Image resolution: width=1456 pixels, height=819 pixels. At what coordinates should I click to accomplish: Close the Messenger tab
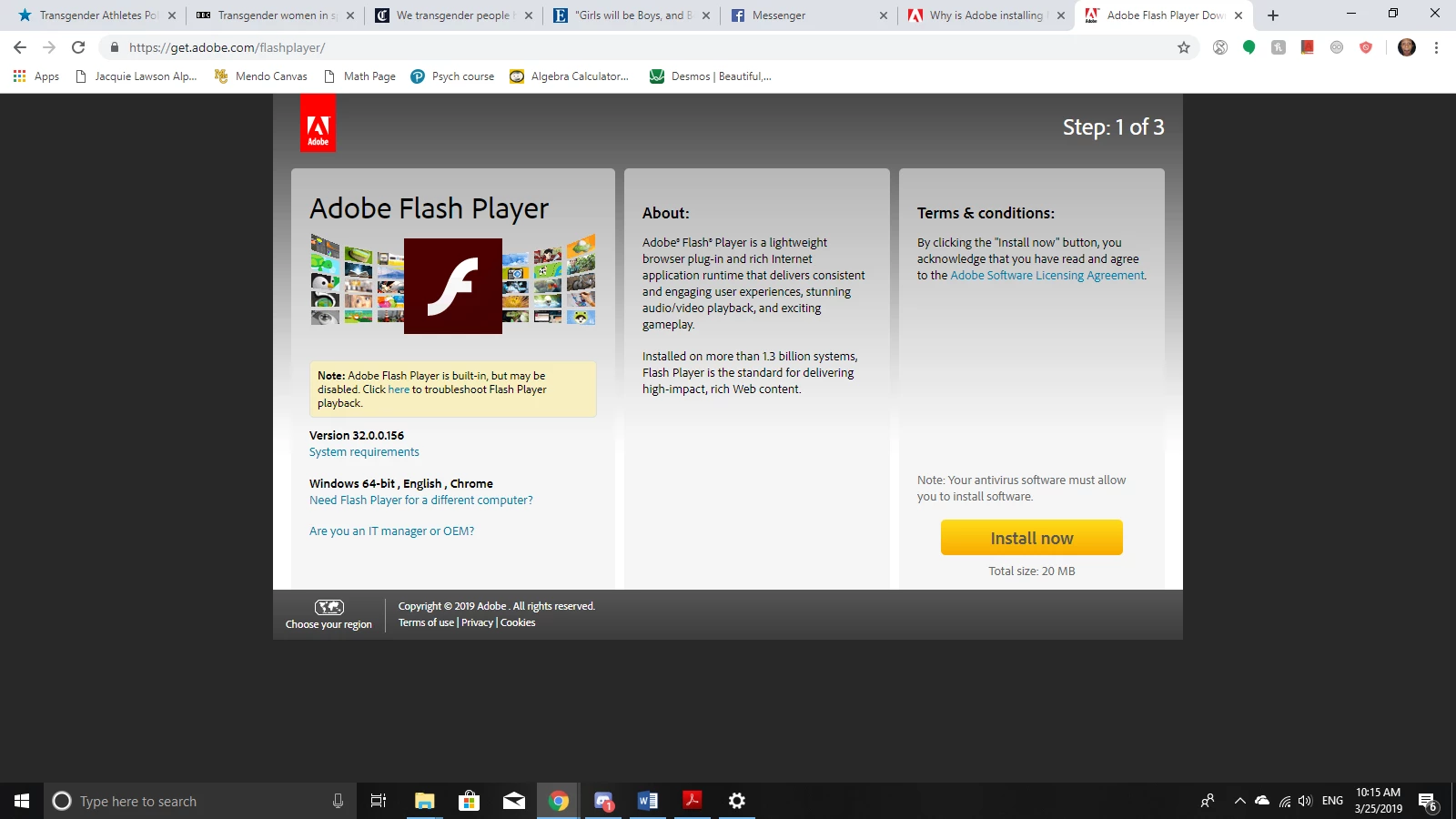[884, 15]
